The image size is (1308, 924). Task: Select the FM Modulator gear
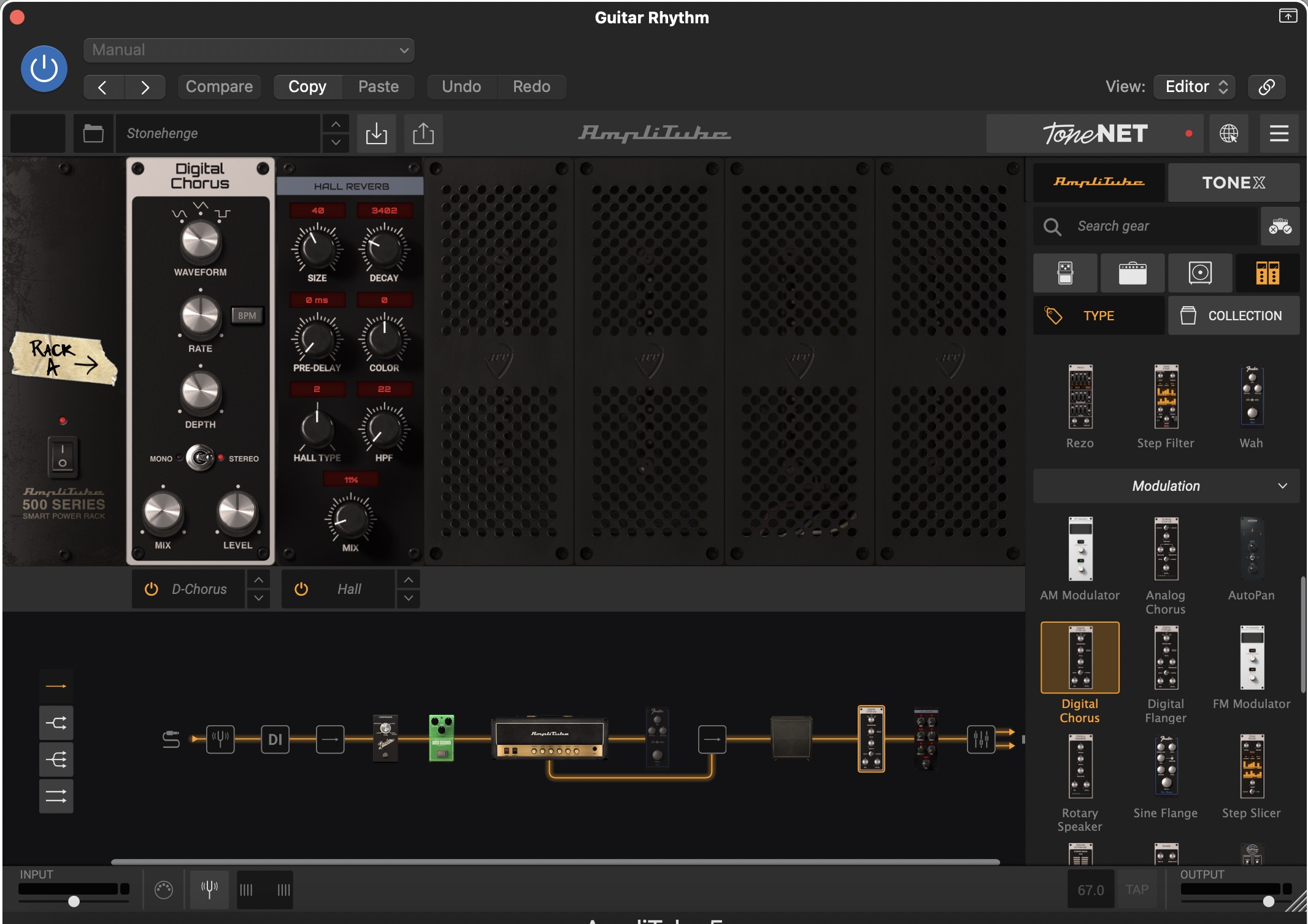coord(1252,668)
